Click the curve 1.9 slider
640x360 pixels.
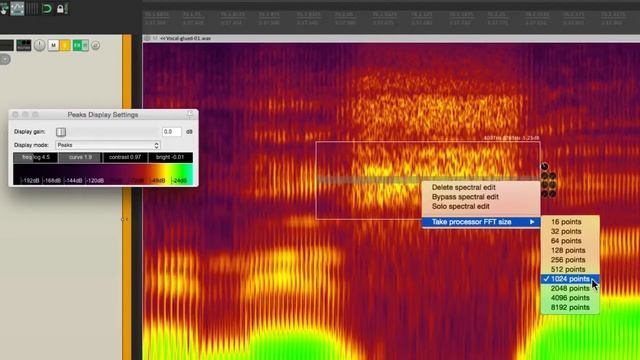80,157
